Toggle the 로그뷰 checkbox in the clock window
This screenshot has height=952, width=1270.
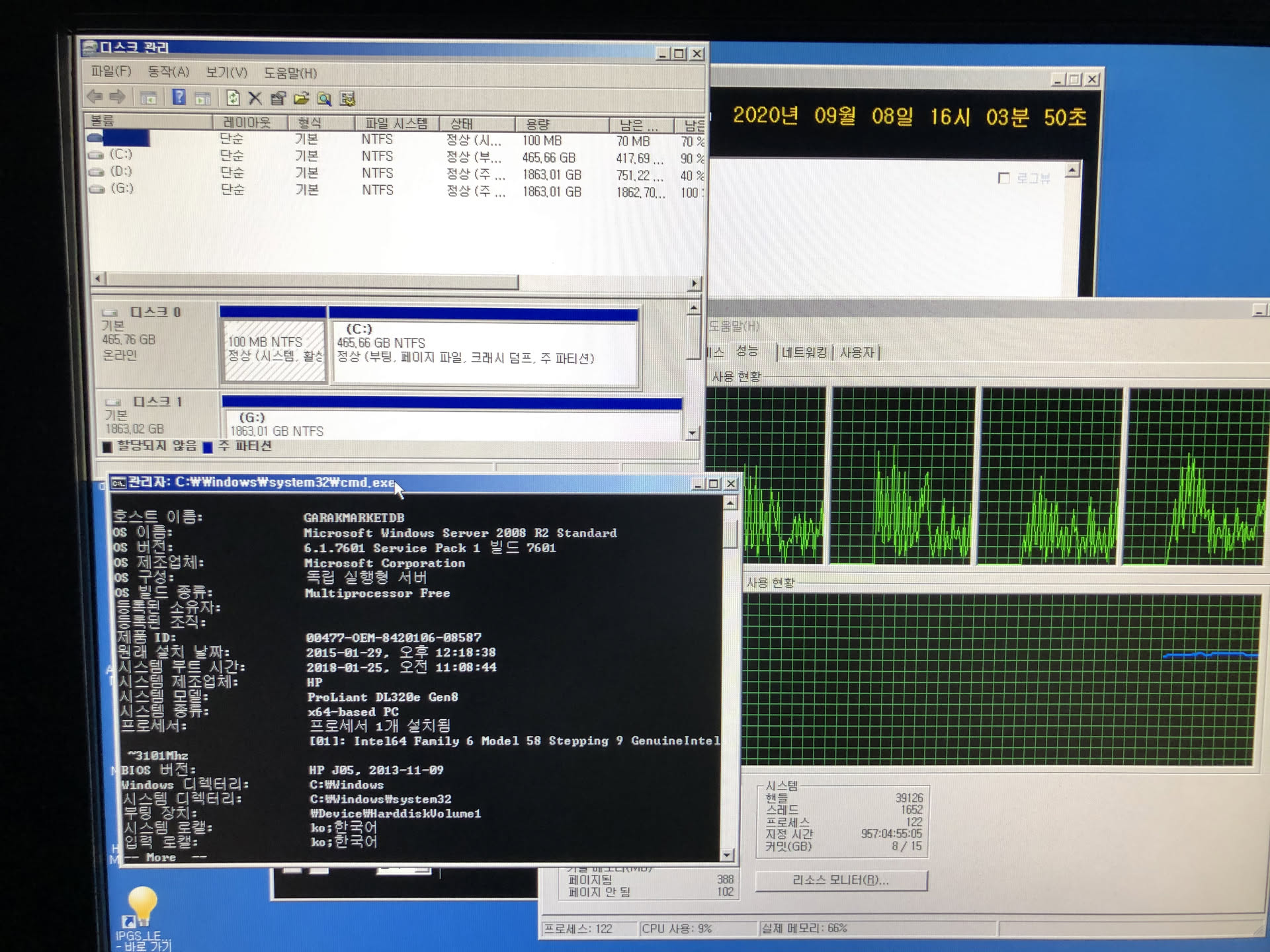pyautogui.click(x=1003, y=178)
